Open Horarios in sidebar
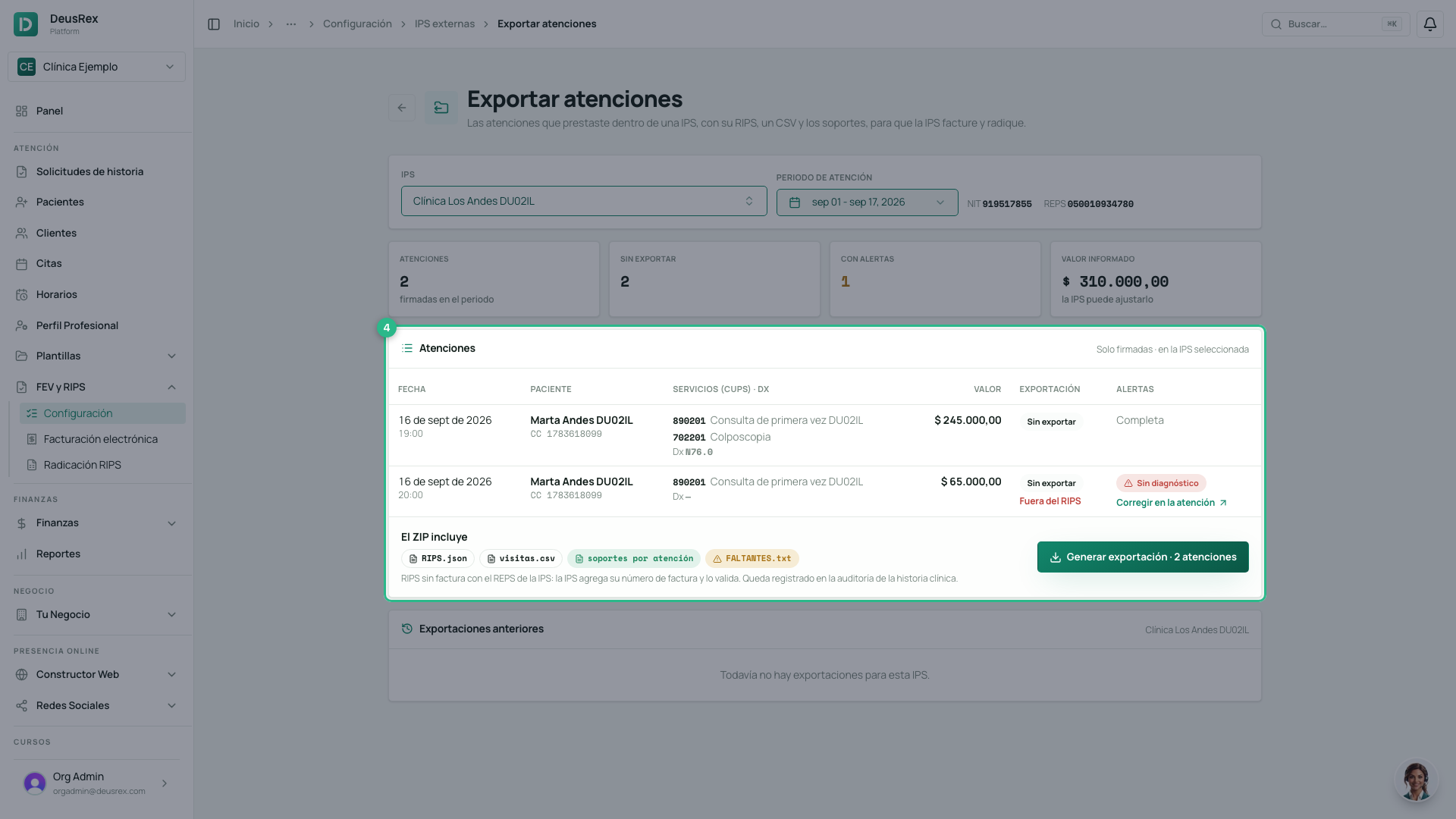 pyautogui.click(x=96, y=294)
